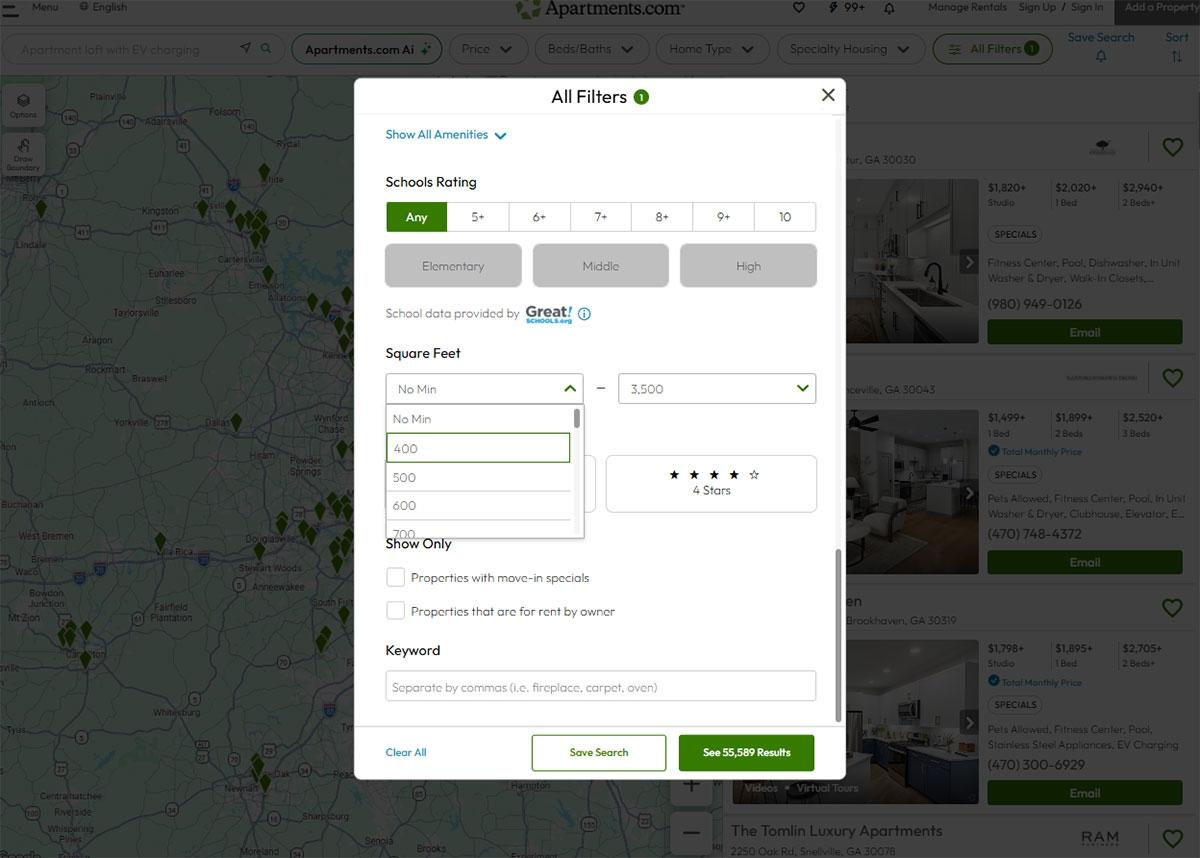
Task: Choose 500 in square feet list
Action: 478,477
